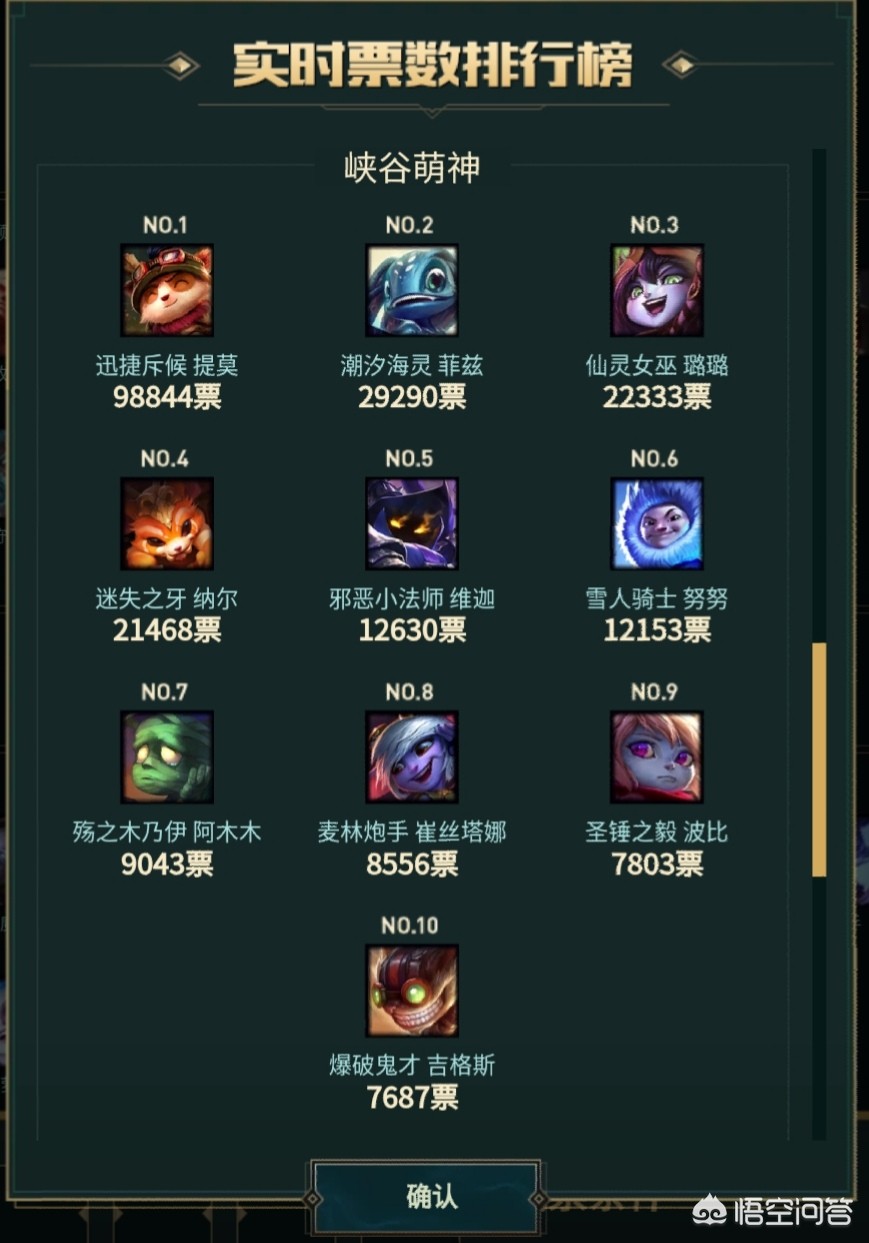
Task: Select Veigar portrait ranked NO.5
Action: click(412, 524)
